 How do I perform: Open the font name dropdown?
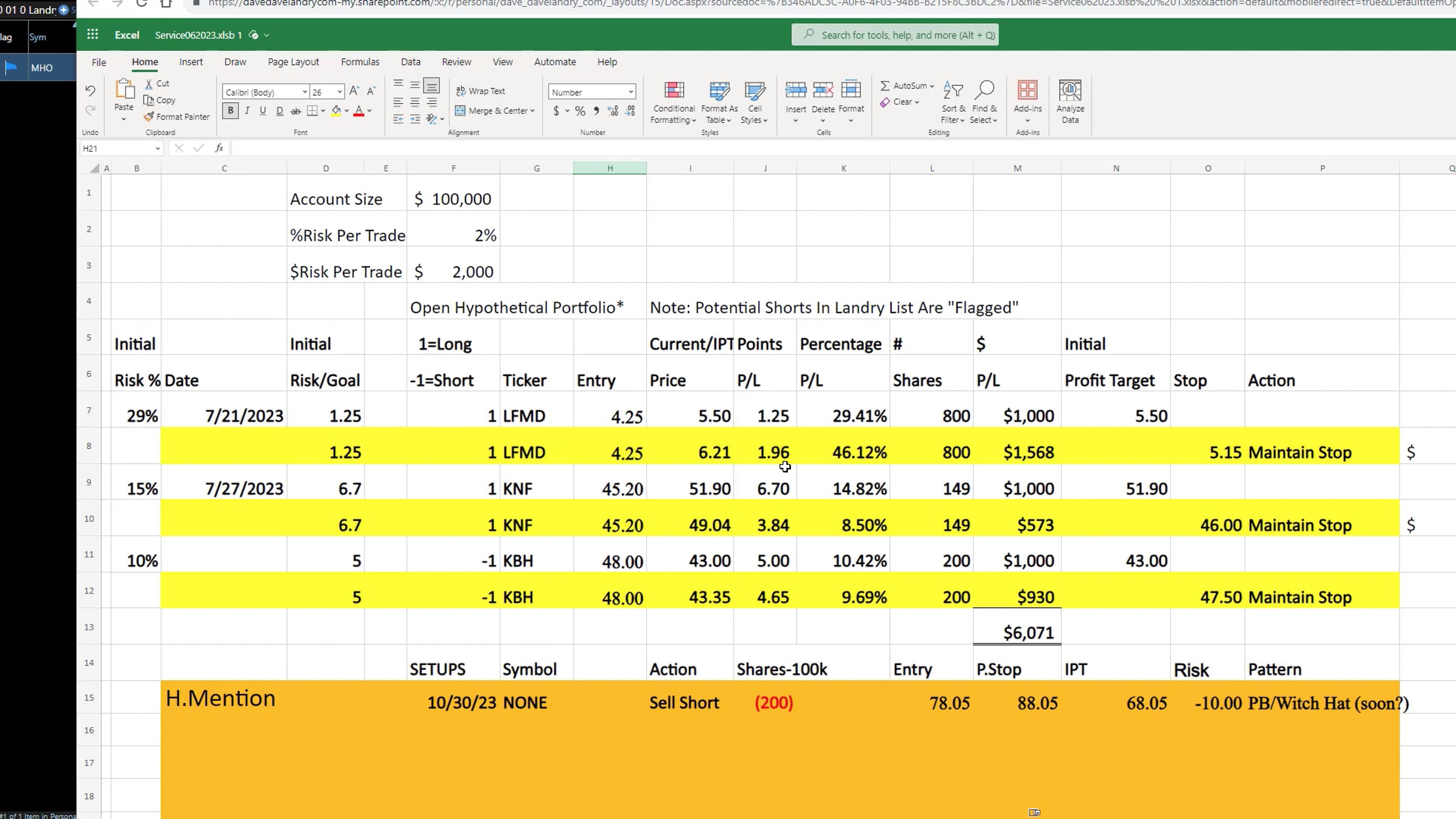[305, 92]
